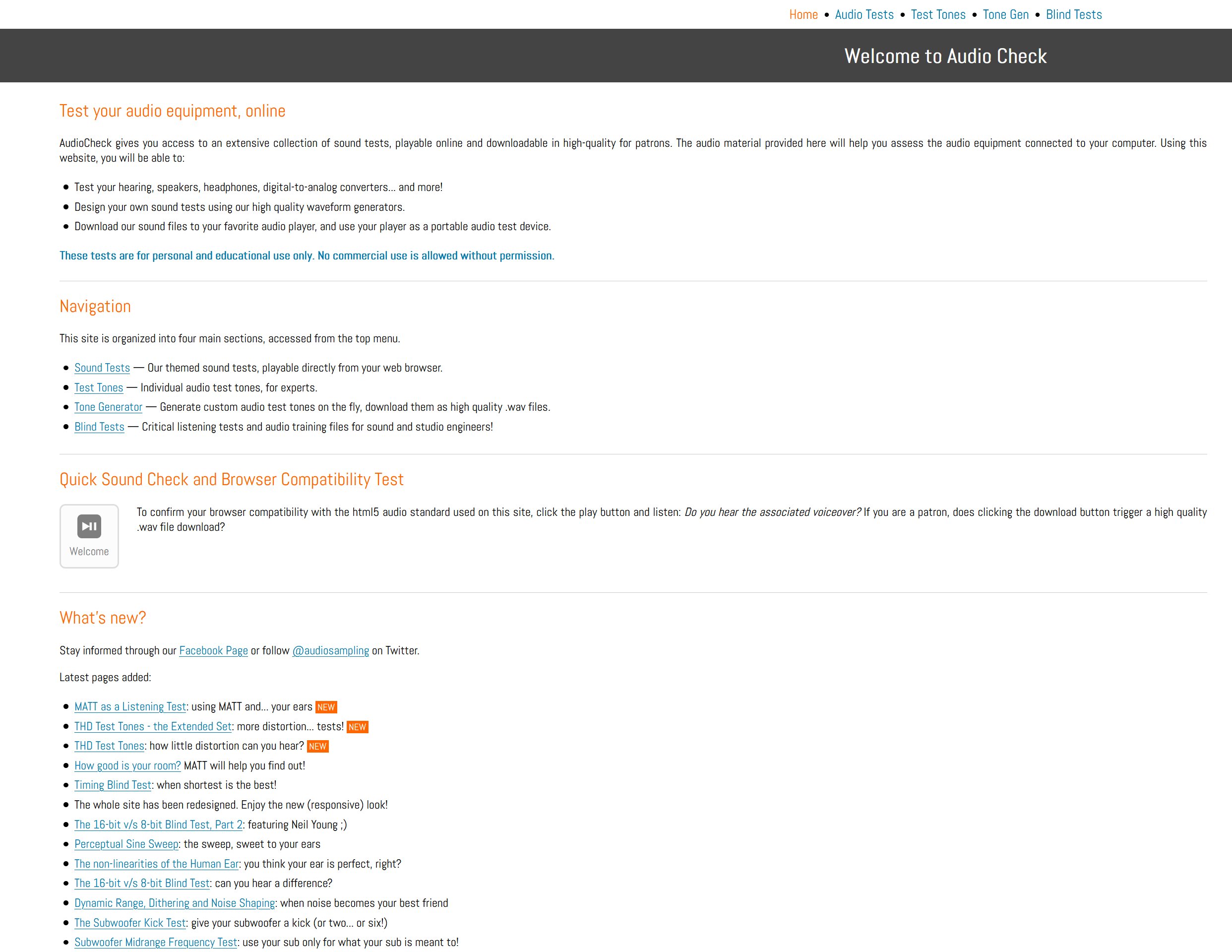The image size is (1232, 952).
Task: Open Tone Gen from top navigation
Action: pos(1005,15)
